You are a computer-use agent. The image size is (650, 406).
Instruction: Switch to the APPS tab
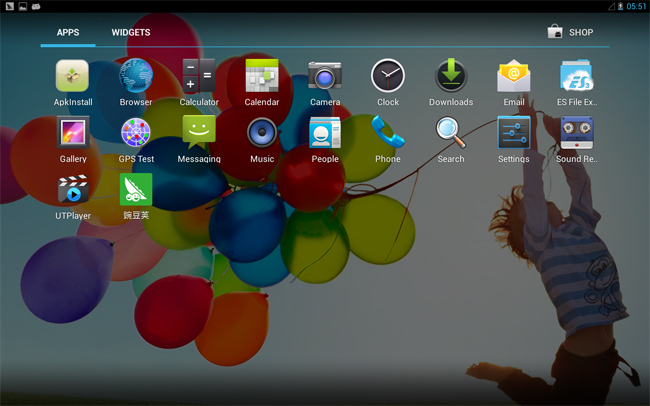click(68, 32)
